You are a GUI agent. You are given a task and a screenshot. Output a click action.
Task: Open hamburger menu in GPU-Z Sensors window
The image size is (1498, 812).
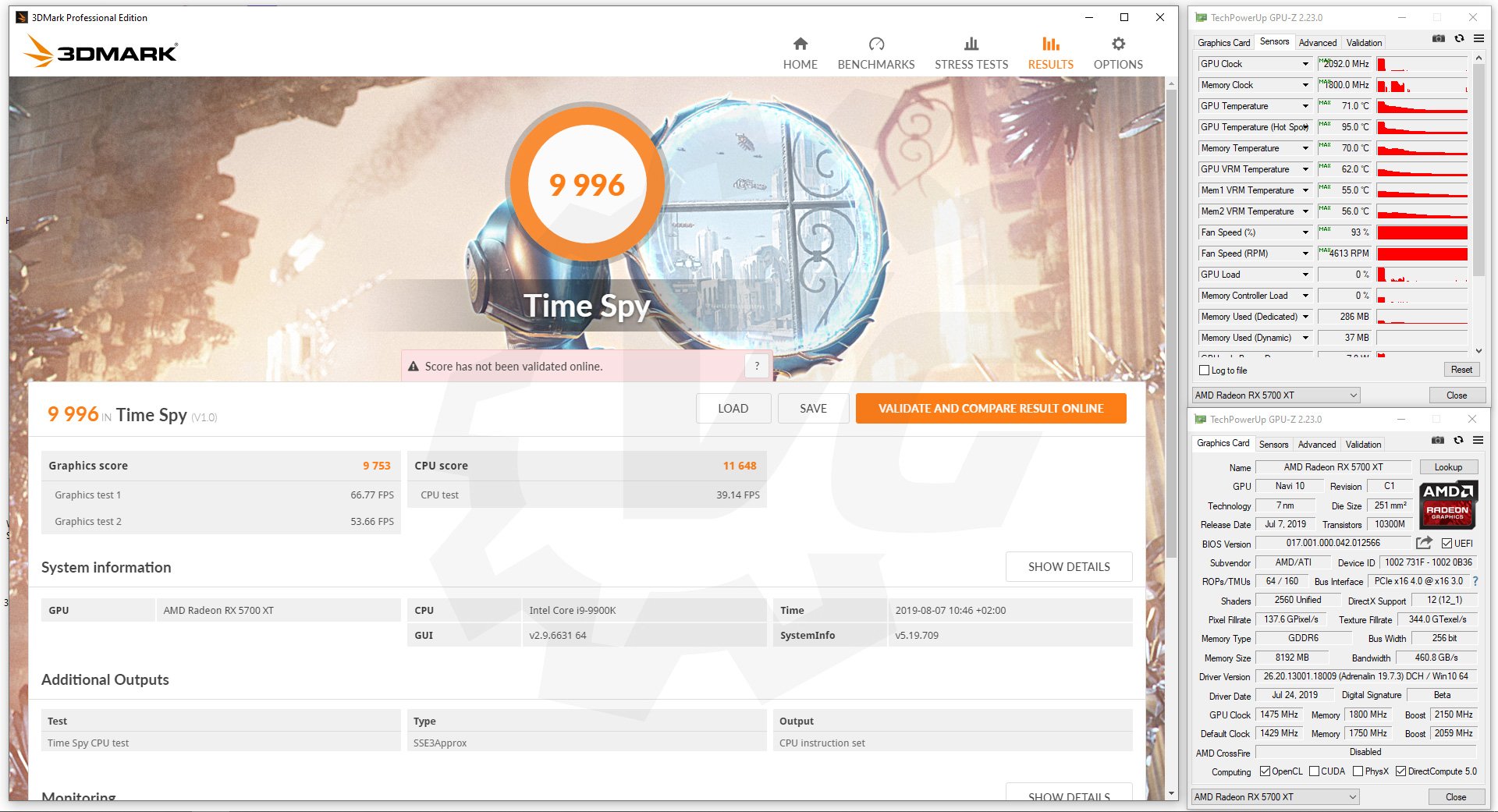[x=1478, y=38]
